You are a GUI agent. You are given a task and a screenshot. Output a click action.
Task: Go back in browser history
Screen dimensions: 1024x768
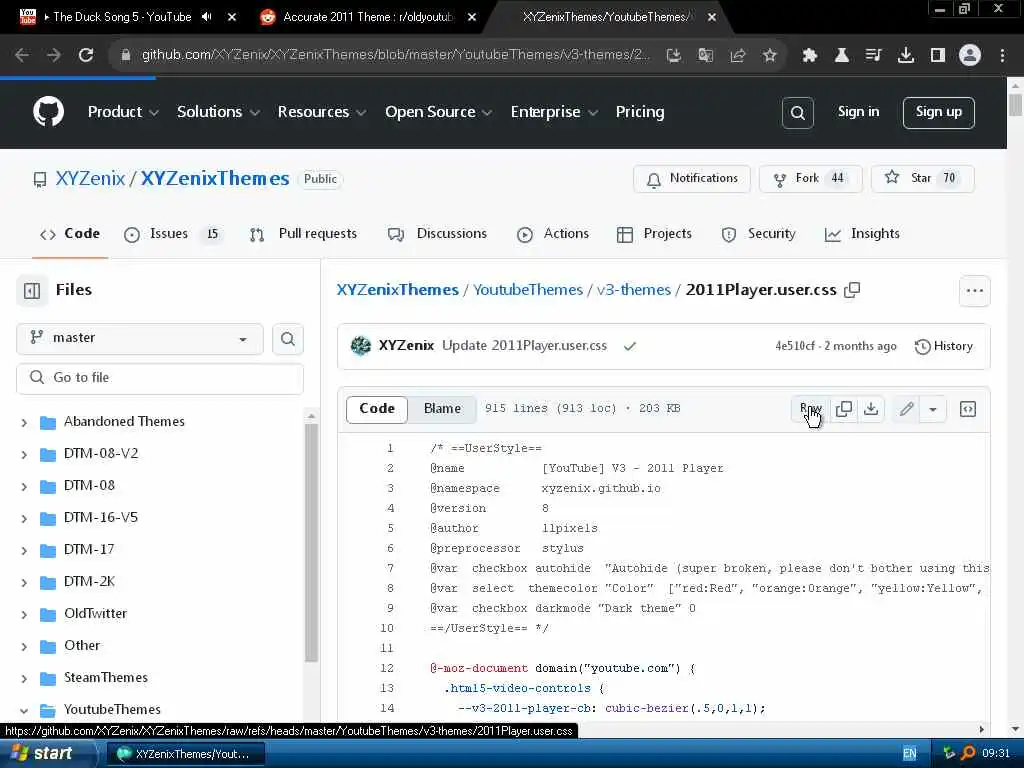[22, 56]
